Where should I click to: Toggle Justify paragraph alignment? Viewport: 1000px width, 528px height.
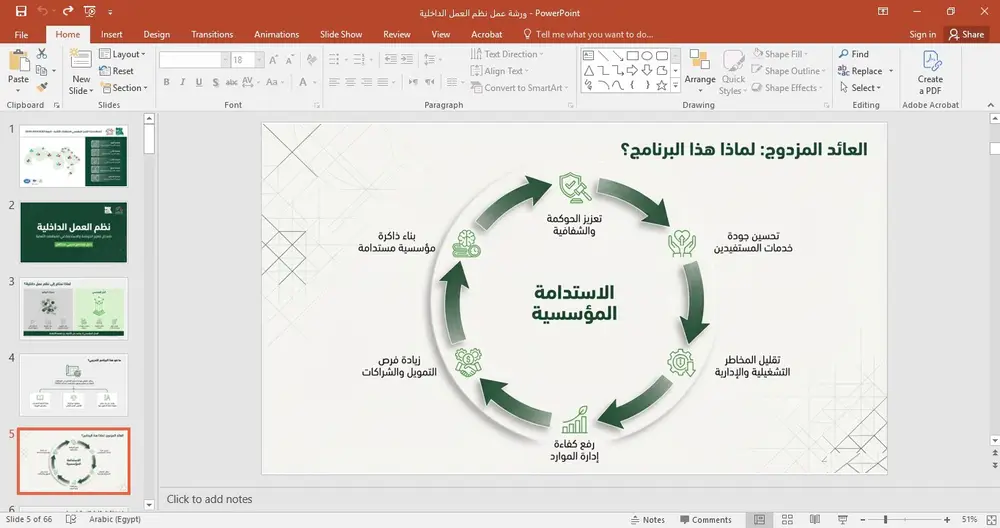tap(383, 82)
